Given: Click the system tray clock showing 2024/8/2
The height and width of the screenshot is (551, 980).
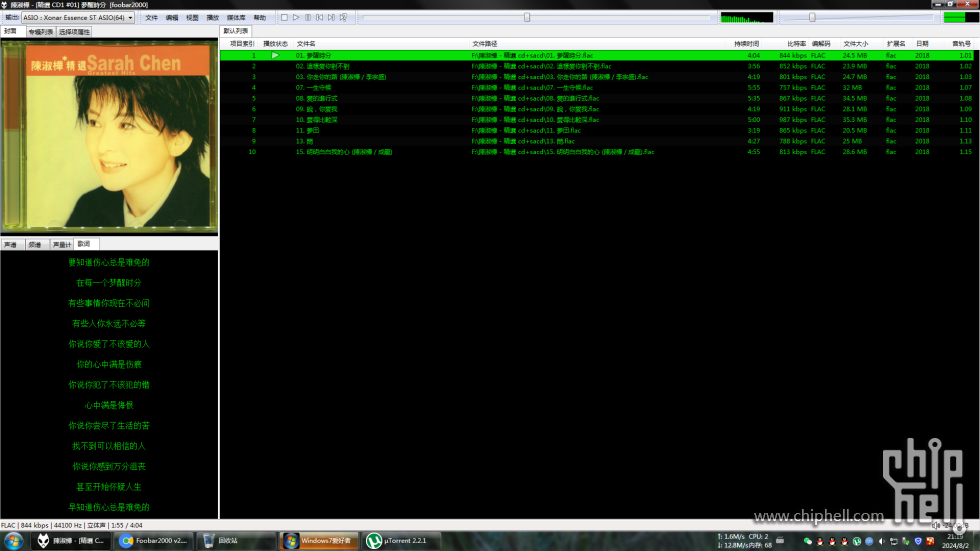Looking at the screenshot, I should click(x=955, y=541).
